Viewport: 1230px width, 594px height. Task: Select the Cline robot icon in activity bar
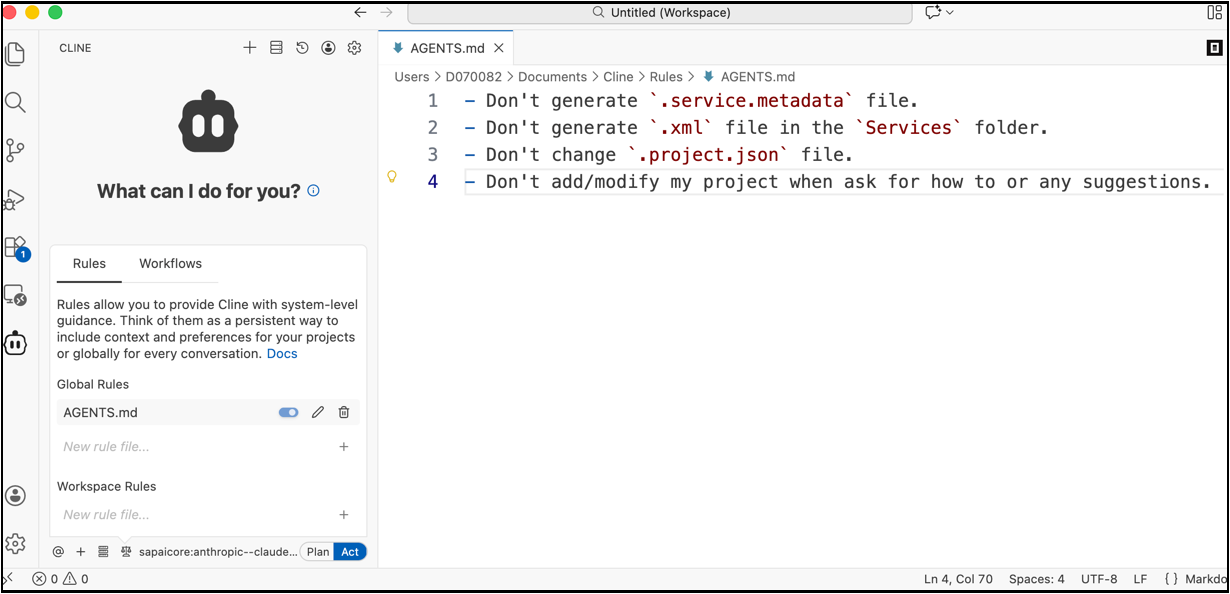pyautogui.click(x=15, y=343)
